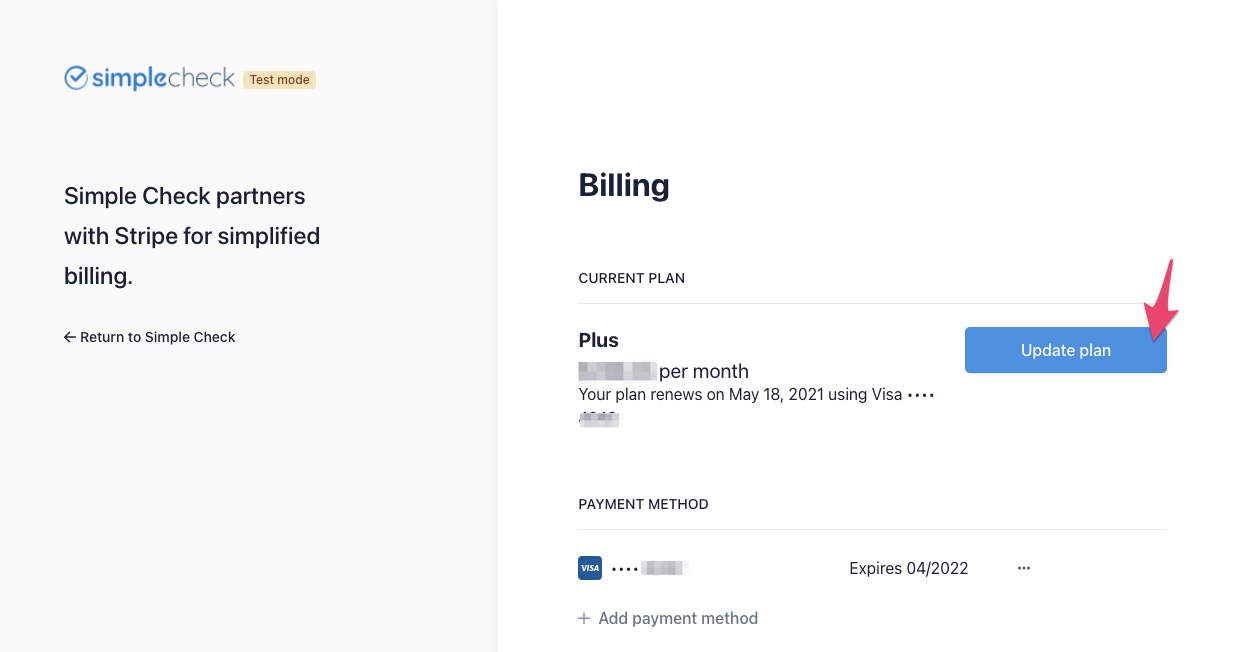The image size is (1238, 652).
Task: Click the plus icon for adding payment
Action: pyautogui.click(x=584, y=618)
